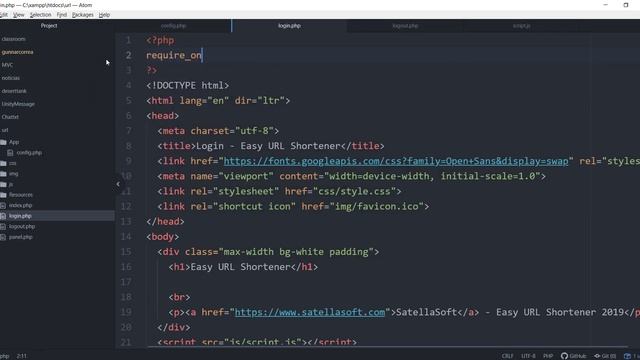Image resolution: width=640 pixels, height=360 pixels.
Task: Open config.php in the tree view
Action: pos(29,153)
